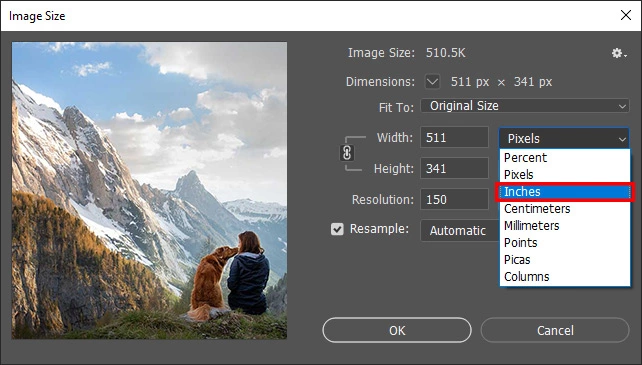
Task: Select Columns from the units list
Action: click(x=565, y=277)
